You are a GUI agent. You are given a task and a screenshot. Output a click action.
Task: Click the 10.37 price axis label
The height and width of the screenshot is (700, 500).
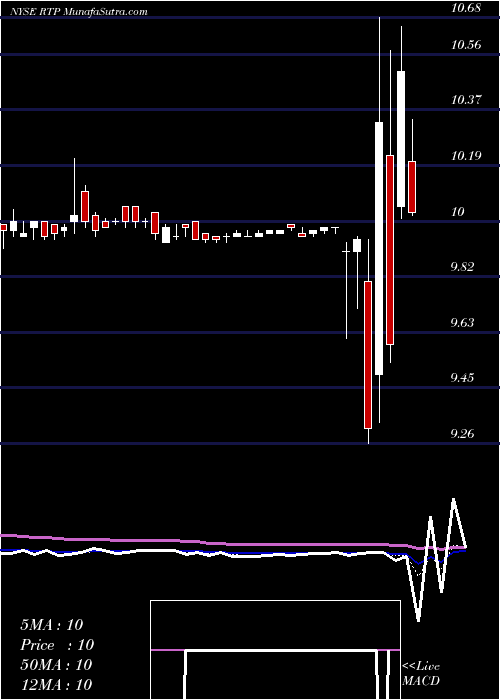click(x=466, y=100)
